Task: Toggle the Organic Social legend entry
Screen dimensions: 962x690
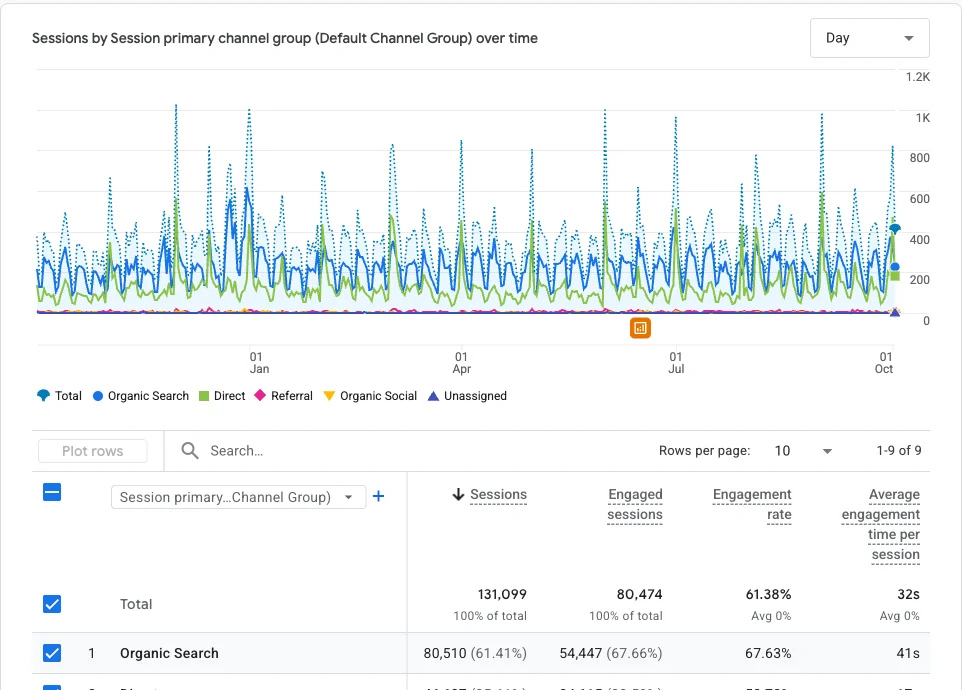Action: [x=370, y=396]
